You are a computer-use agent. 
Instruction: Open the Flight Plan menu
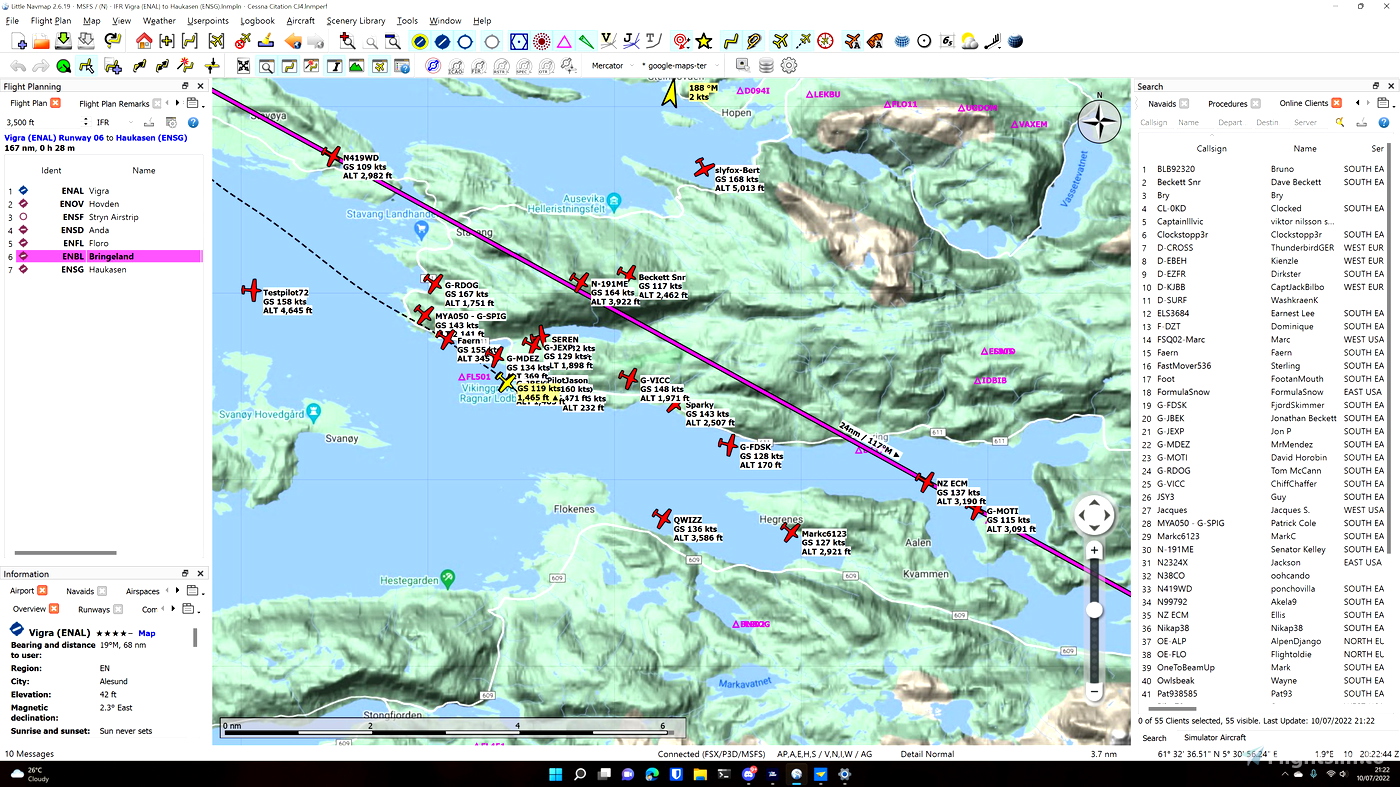51,20
